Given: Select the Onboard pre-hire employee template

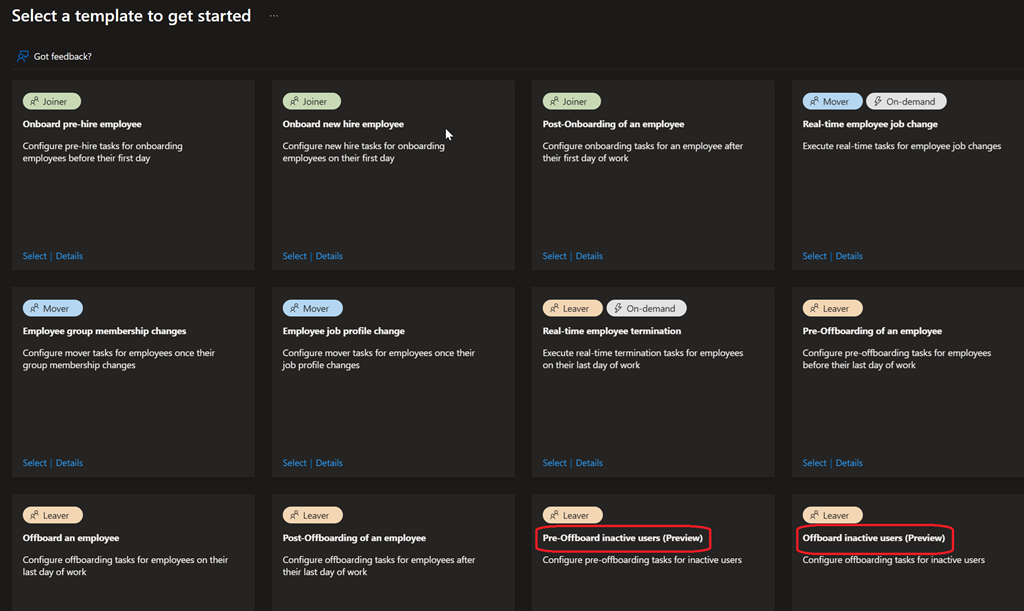Looking at the screenshot, I should pyautogui.click(x=34, y=255).
